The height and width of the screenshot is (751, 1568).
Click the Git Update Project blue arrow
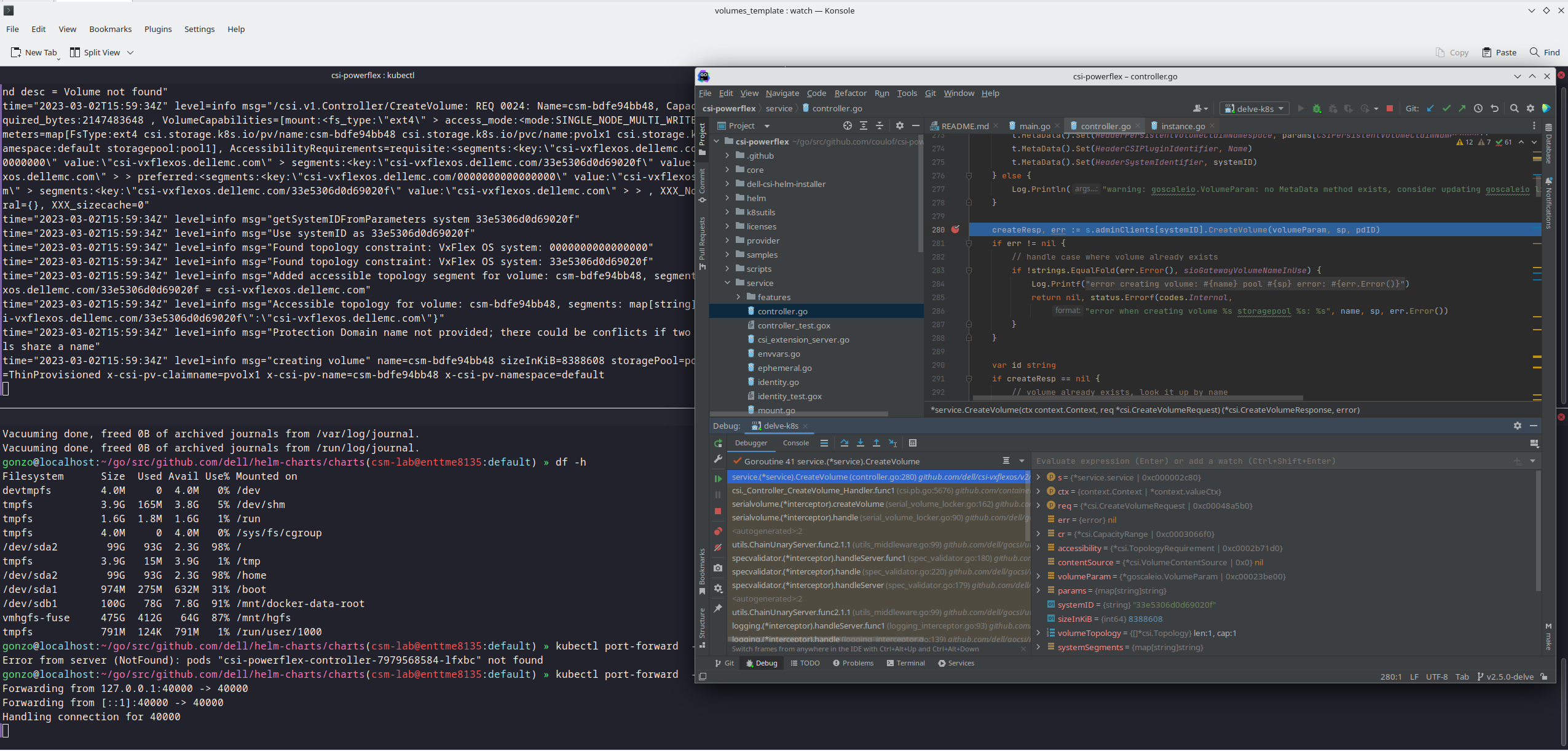click(x=1430, y=108)
